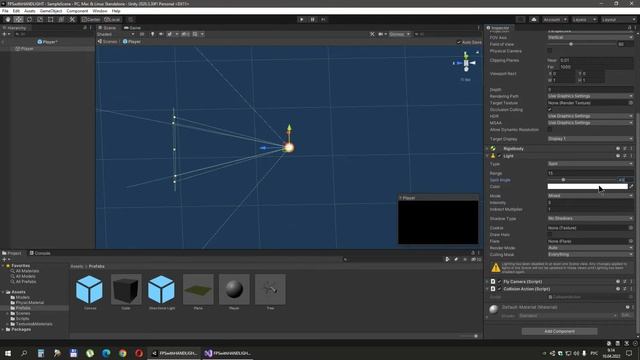Open Rendering Path dropdown

coord(590,96)
